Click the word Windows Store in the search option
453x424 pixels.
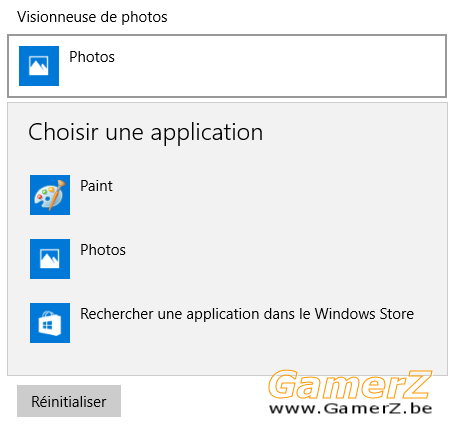[x=364, y=314]
